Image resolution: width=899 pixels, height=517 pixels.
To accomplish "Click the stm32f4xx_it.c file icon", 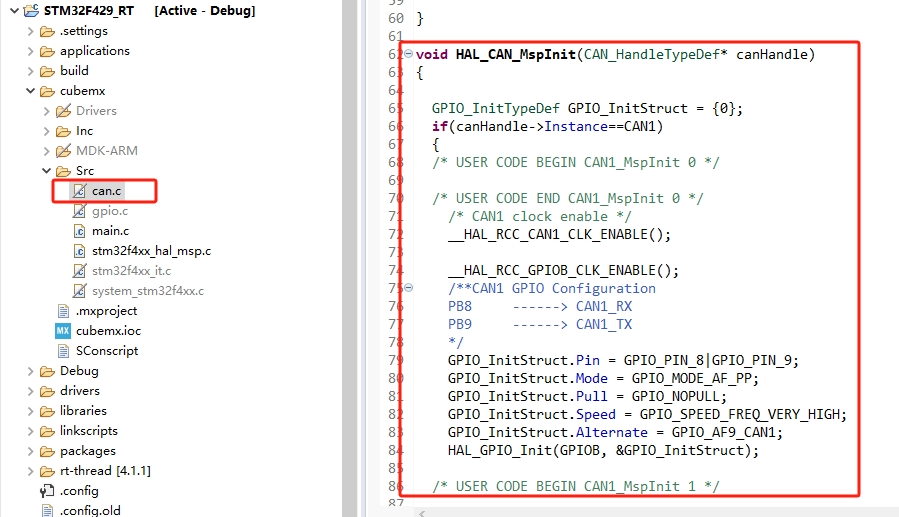I will 79,271.
